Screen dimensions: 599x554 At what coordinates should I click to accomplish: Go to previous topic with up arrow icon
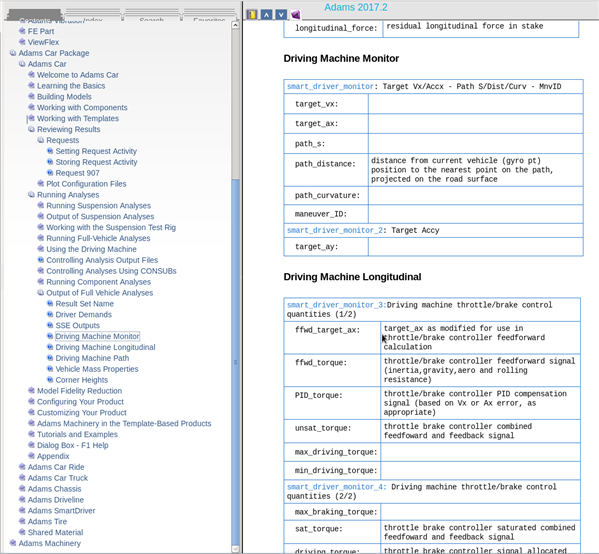[x=267, y=15]
